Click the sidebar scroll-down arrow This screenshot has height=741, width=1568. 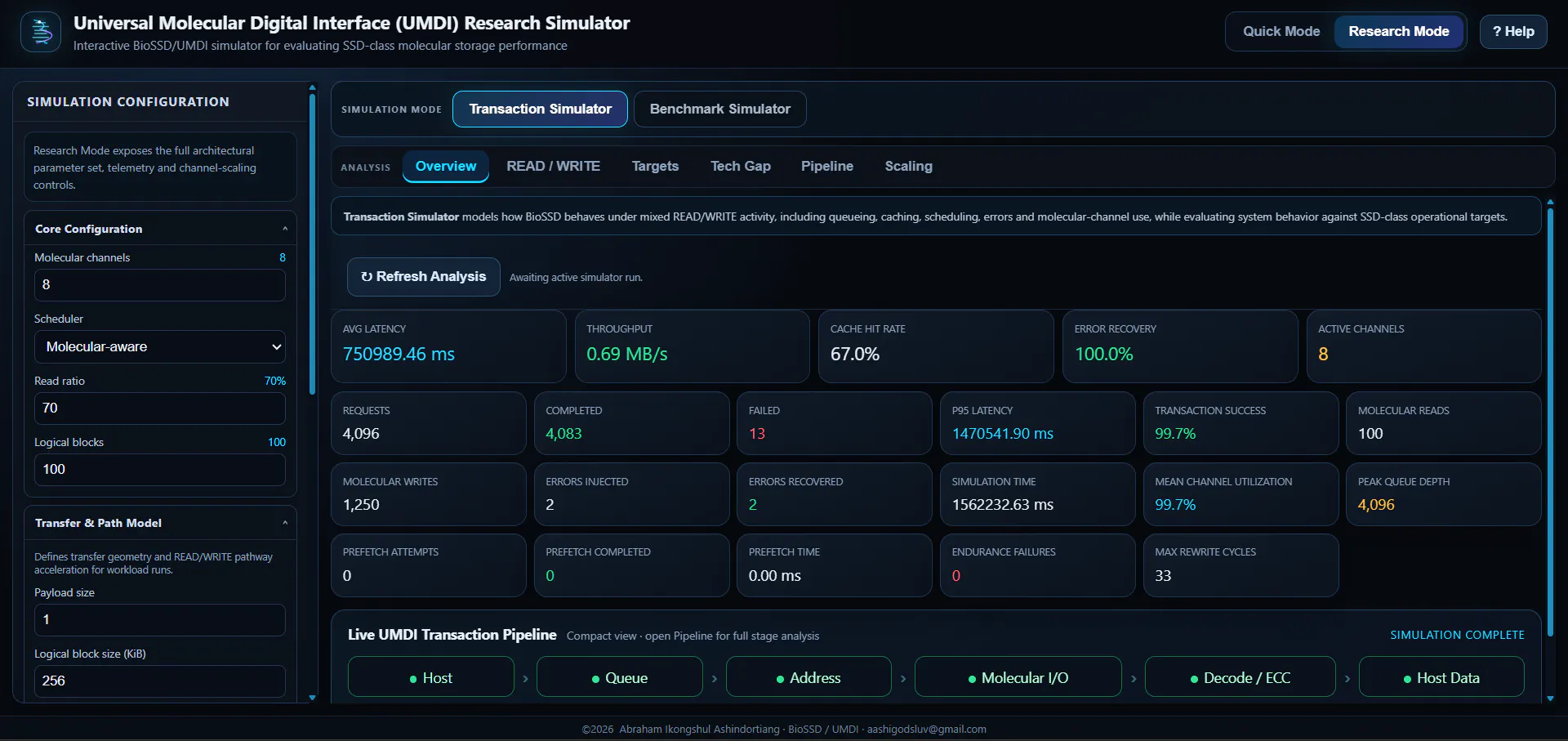[x=312, y=698]
